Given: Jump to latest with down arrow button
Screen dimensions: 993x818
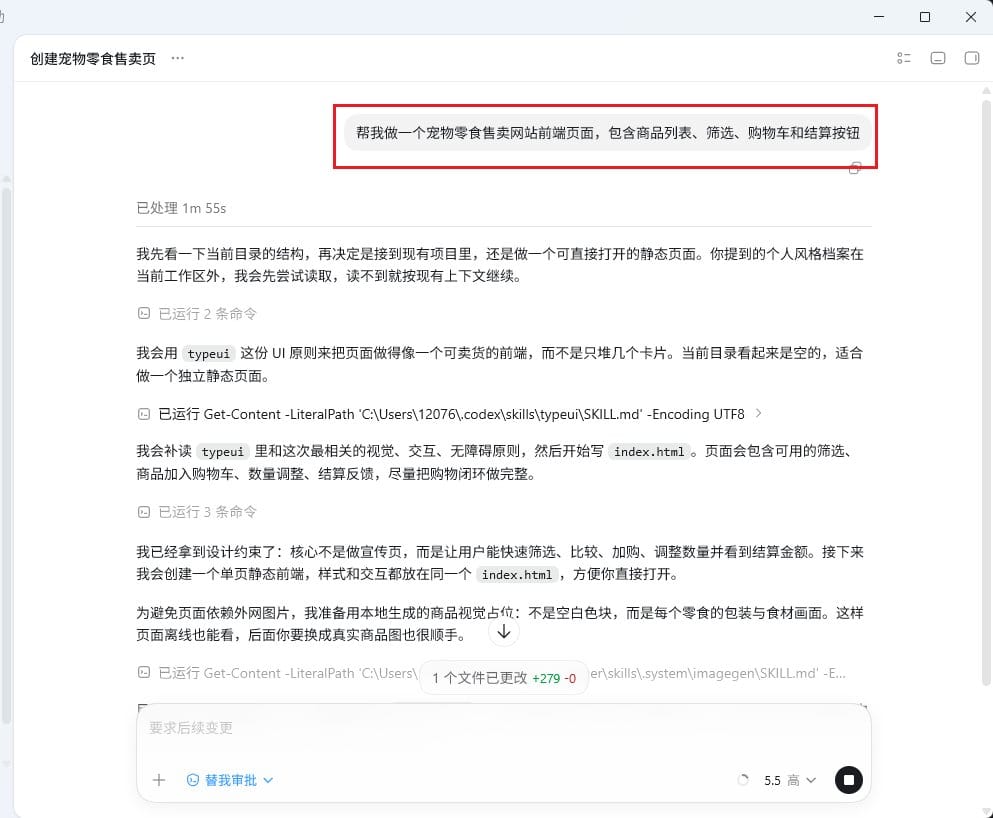Looking at the screenshot, I should (503, 632).
